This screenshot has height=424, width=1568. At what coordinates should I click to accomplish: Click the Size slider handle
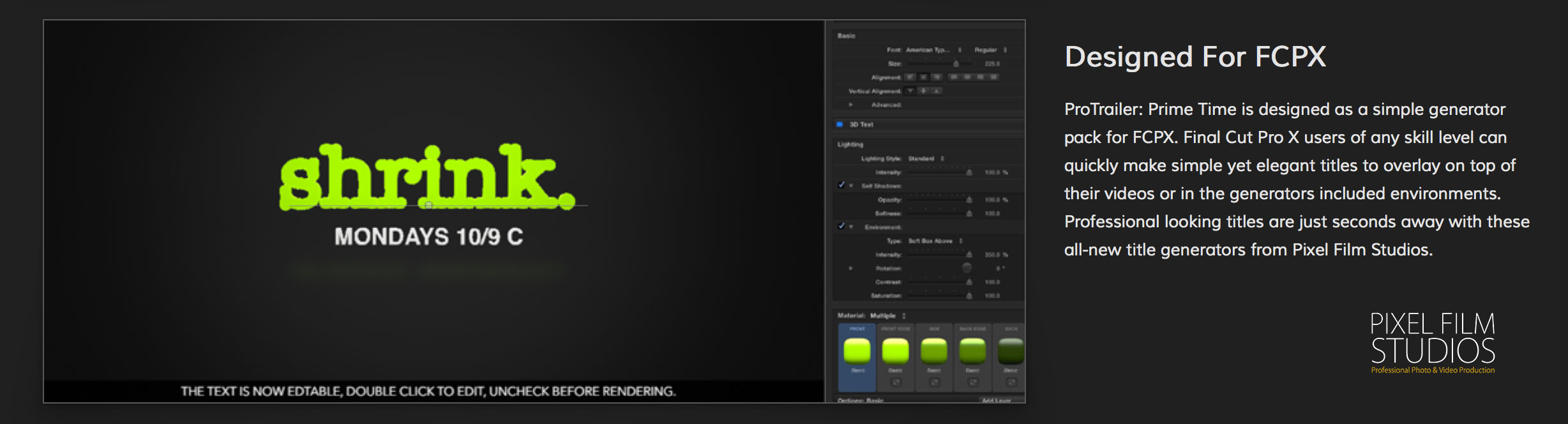[x=956, y=64]
